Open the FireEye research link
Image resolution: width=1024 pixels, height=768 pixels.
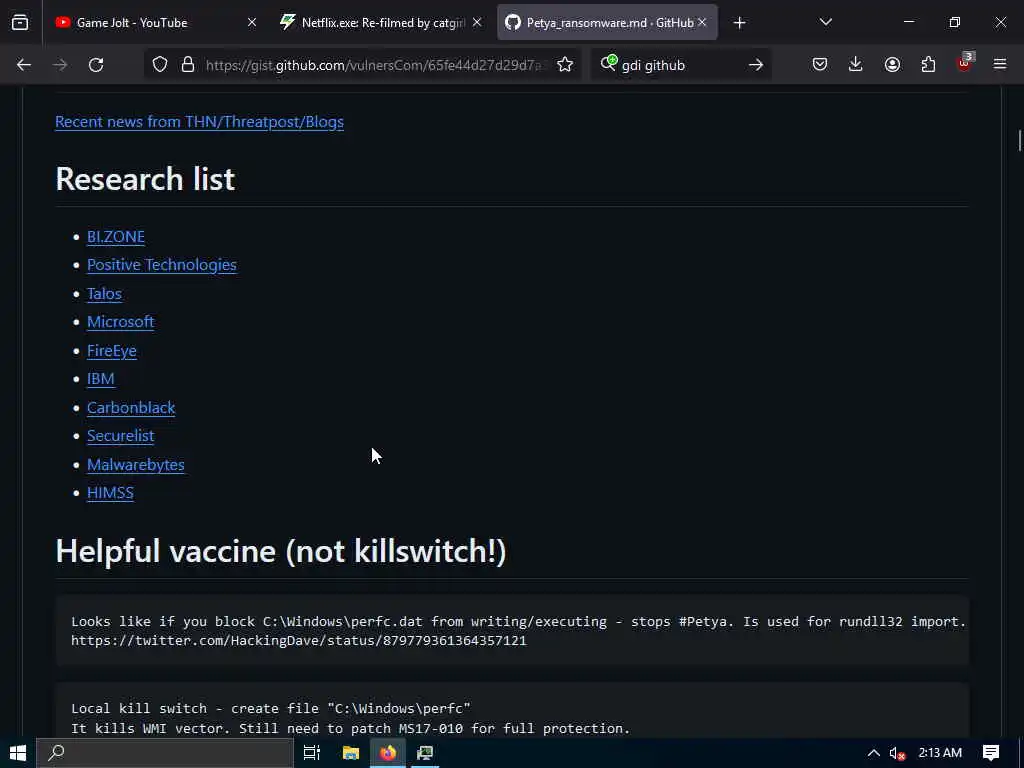(x=112, y=351)
